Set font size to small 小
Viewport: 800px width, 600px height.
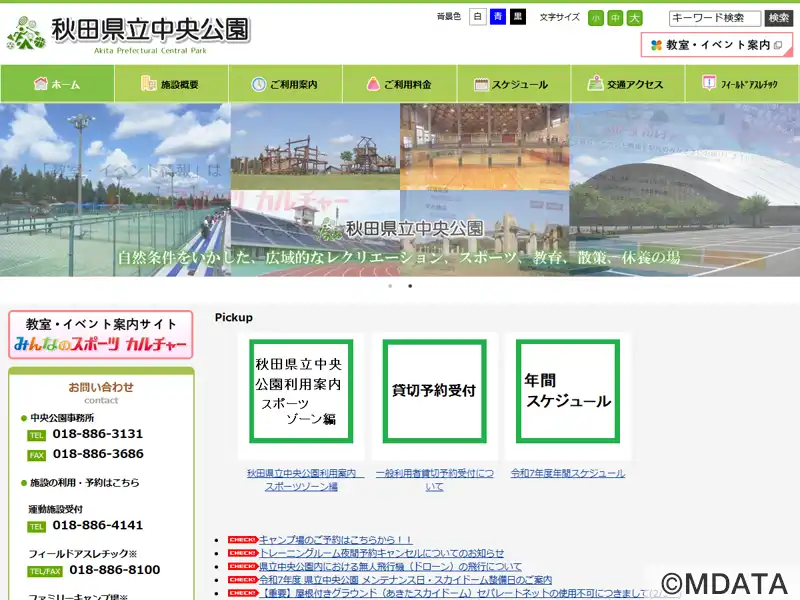(x=596, y=18)
